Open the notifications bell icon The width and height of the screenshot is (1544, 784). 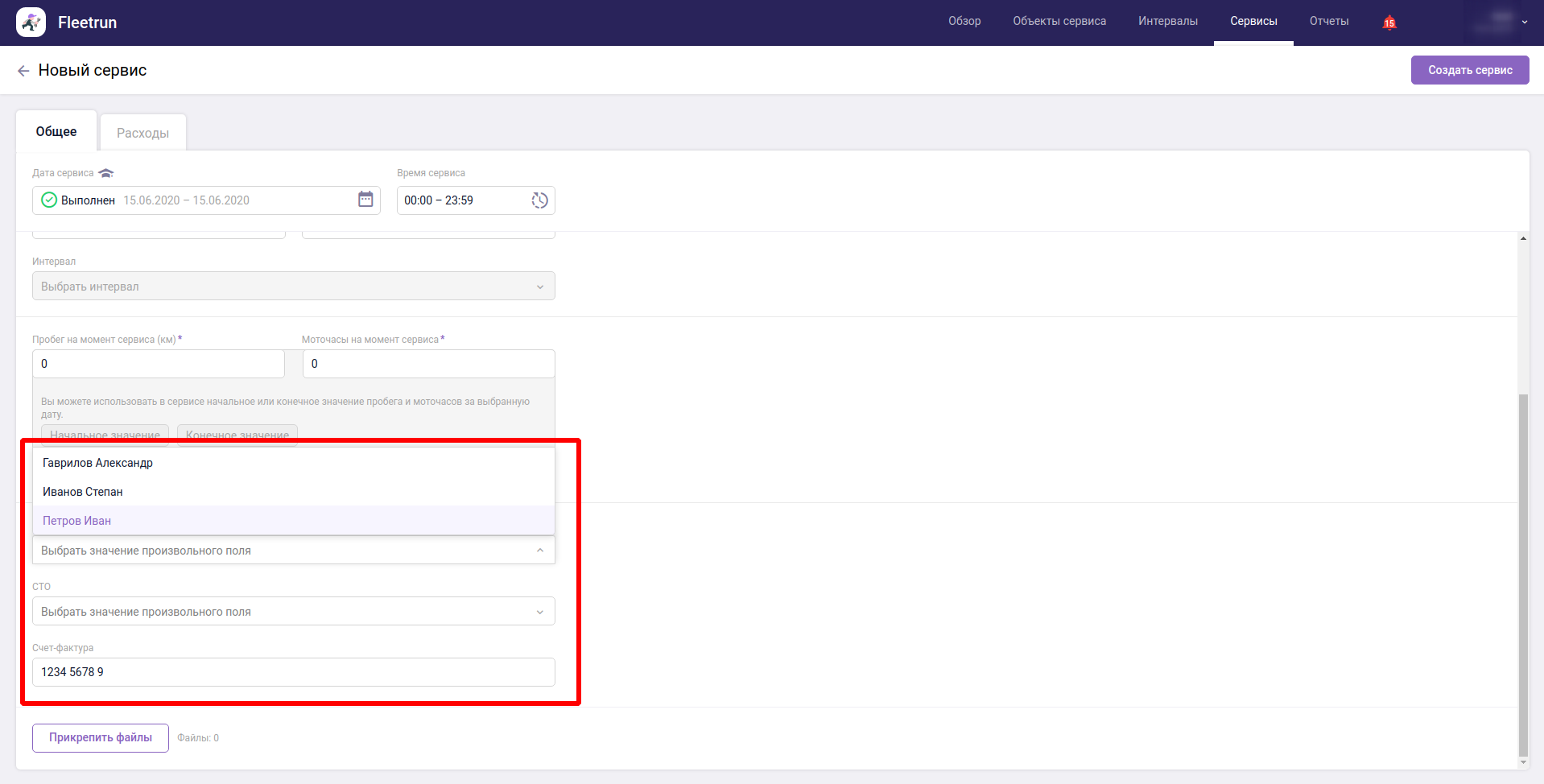(x=1389, y=23)
